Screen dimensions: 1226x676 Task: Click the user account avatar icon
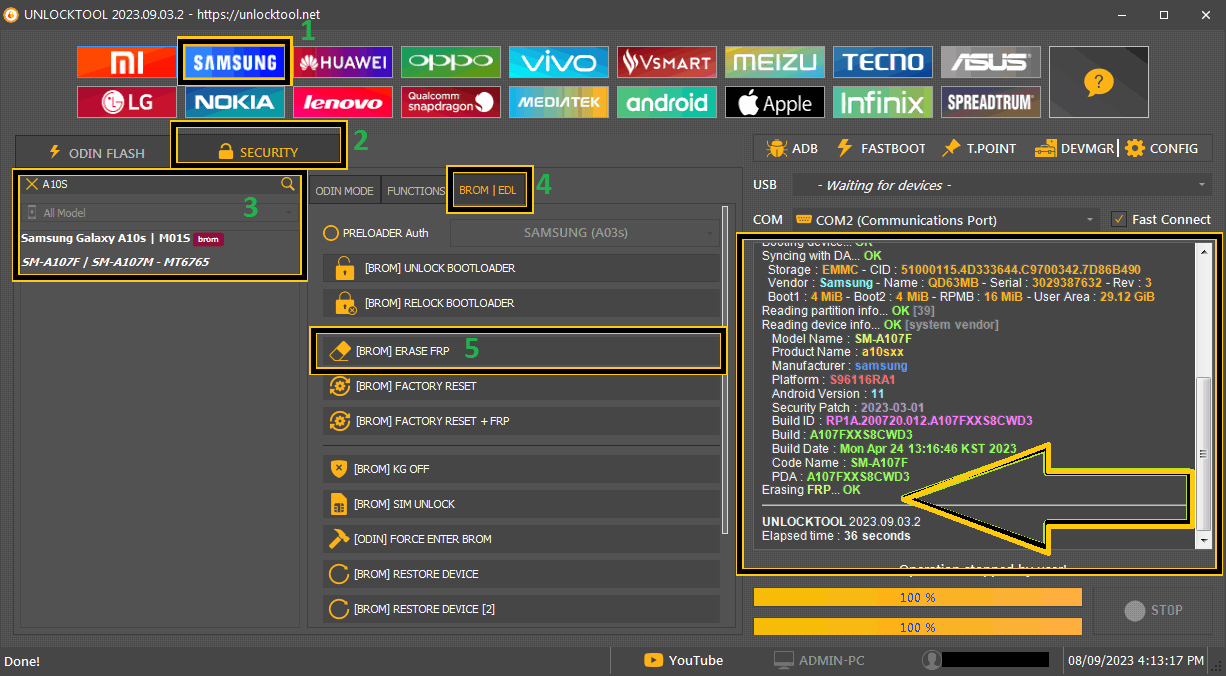932,660
